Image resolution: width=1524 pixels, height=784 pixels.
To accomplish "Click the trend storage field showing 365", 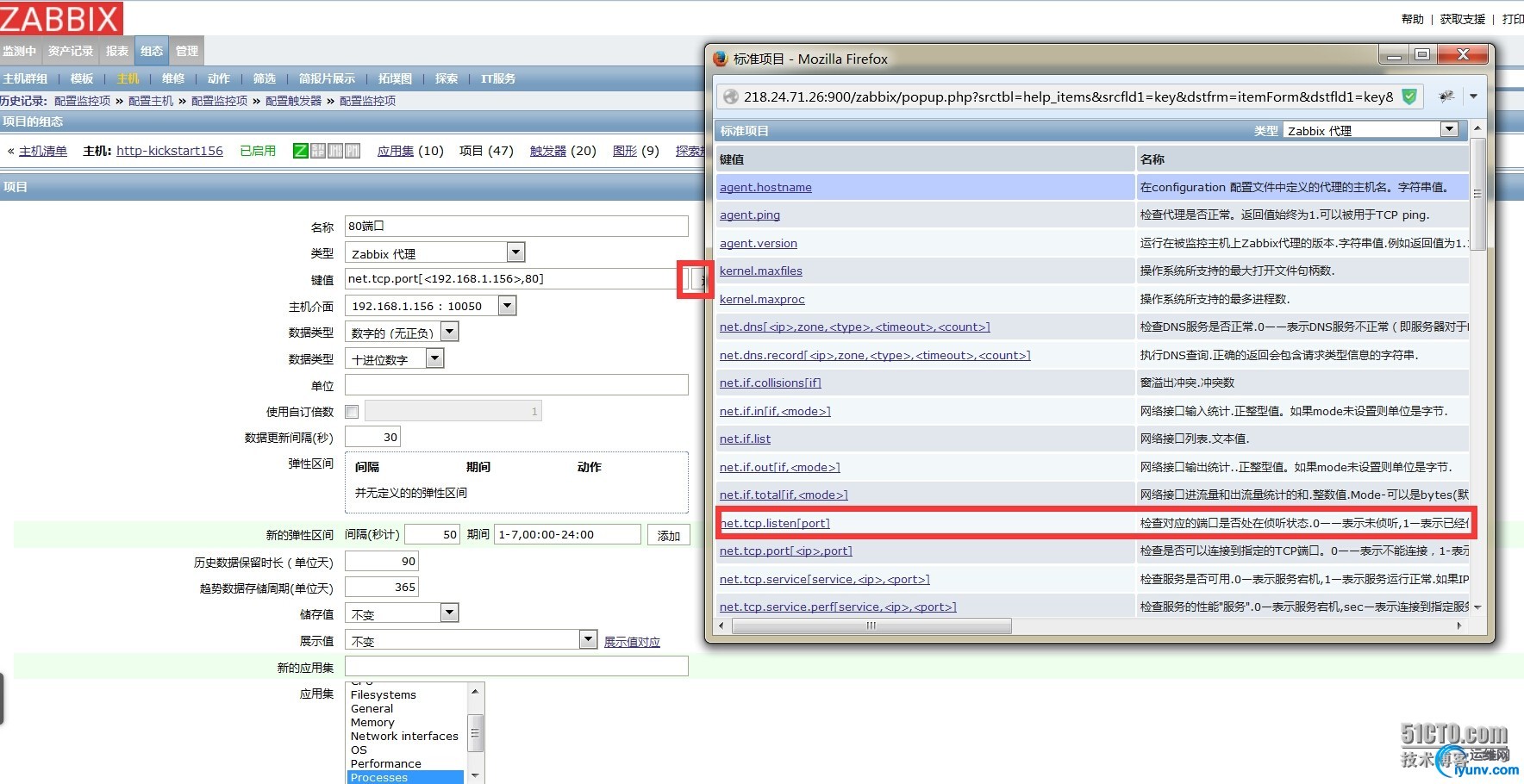I will click(x=382, y=587).
